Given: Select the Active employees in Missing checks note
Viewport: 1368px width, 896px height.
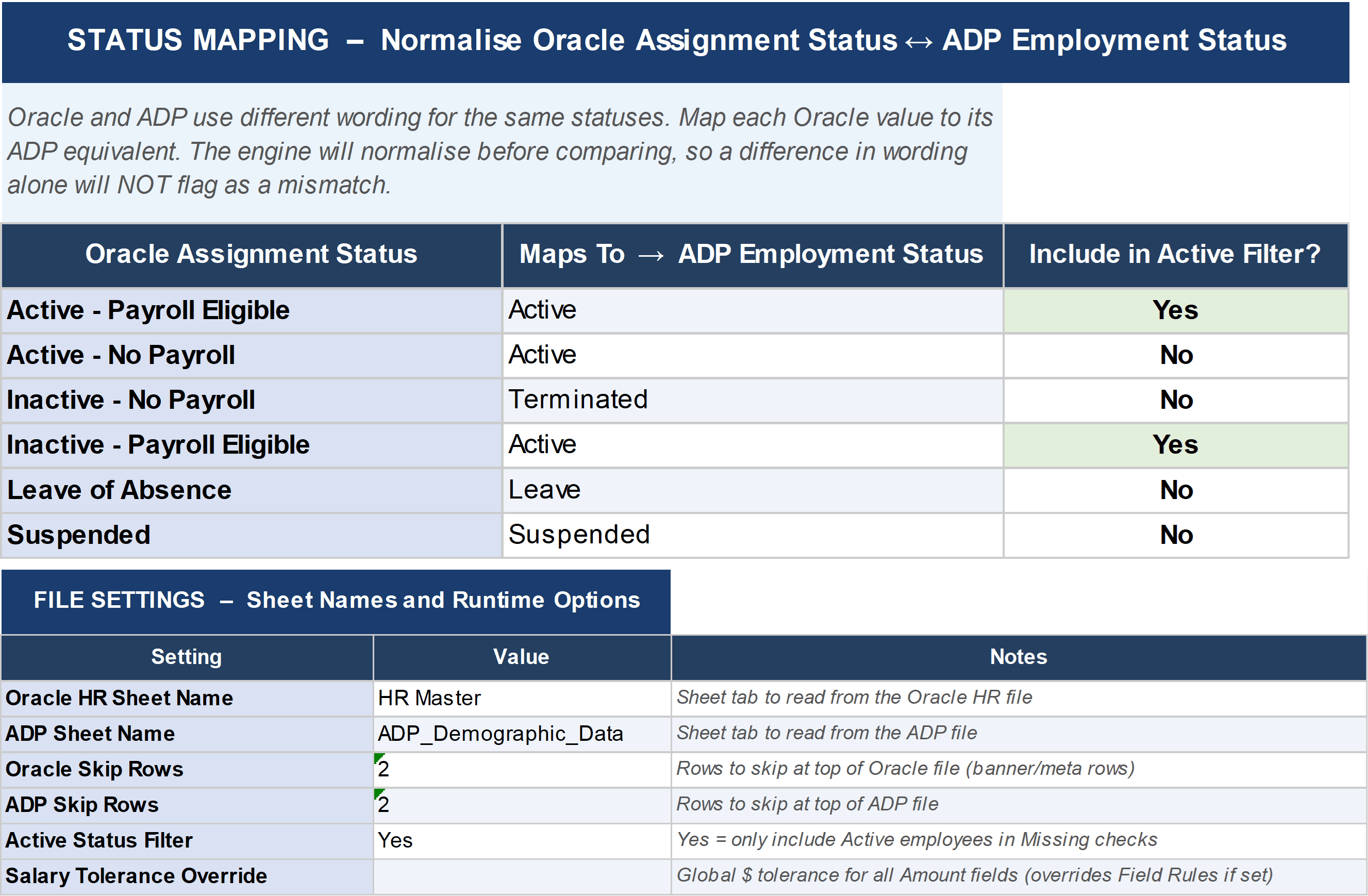Looking at the screenshot, I should point(1019,841).
